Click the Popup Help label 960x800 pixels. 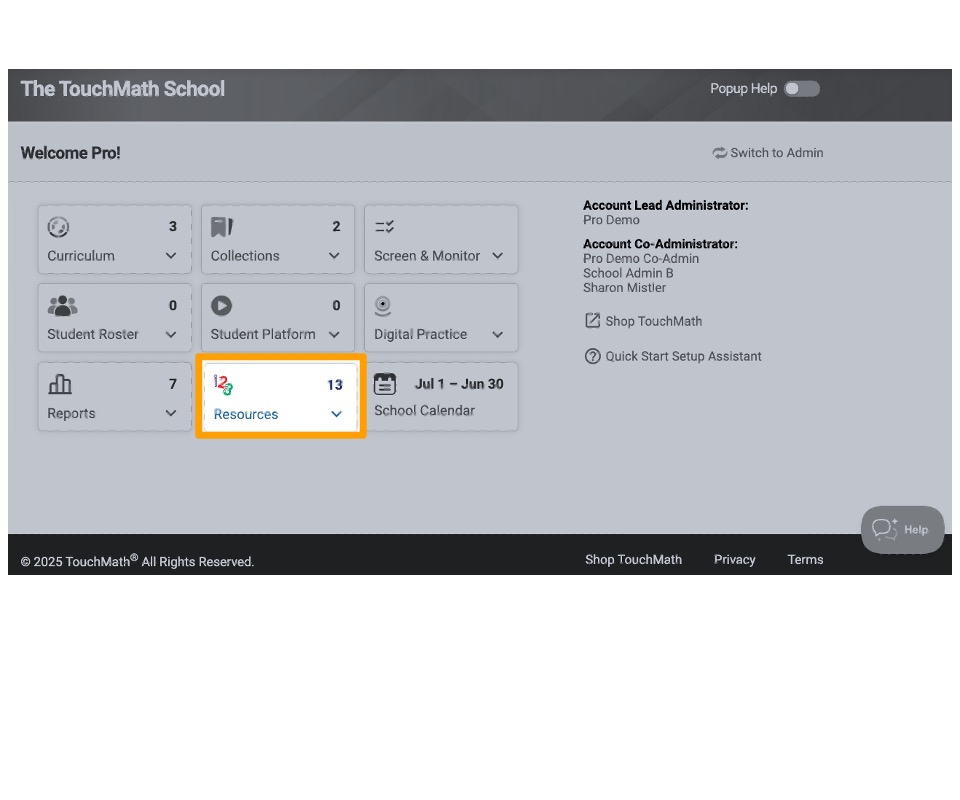pos(743,89)
